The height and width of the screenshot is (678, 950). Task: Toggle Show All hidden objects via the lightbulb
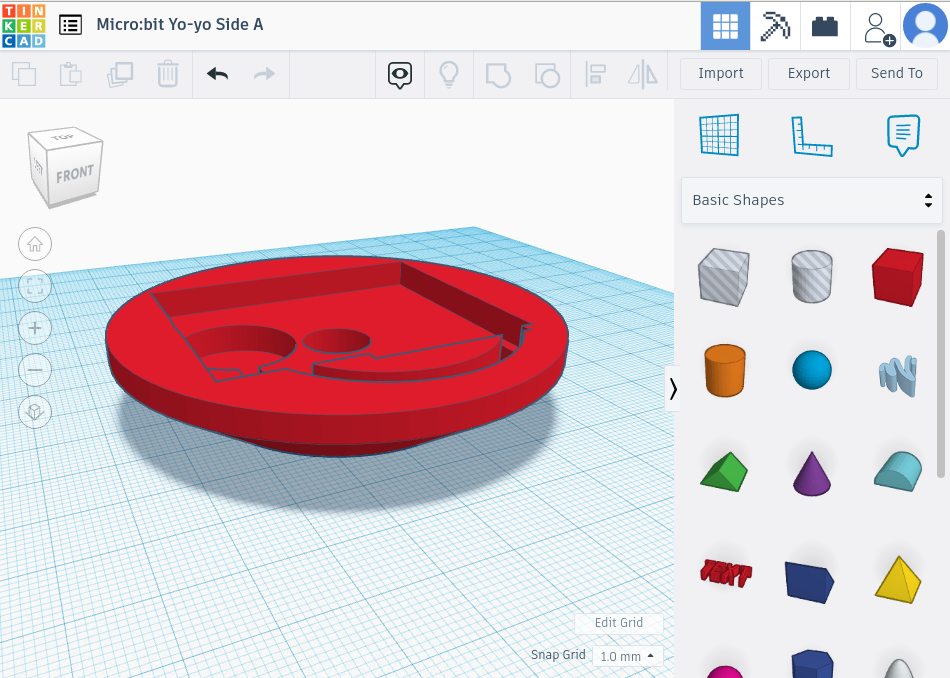click(x=448, y=74)
